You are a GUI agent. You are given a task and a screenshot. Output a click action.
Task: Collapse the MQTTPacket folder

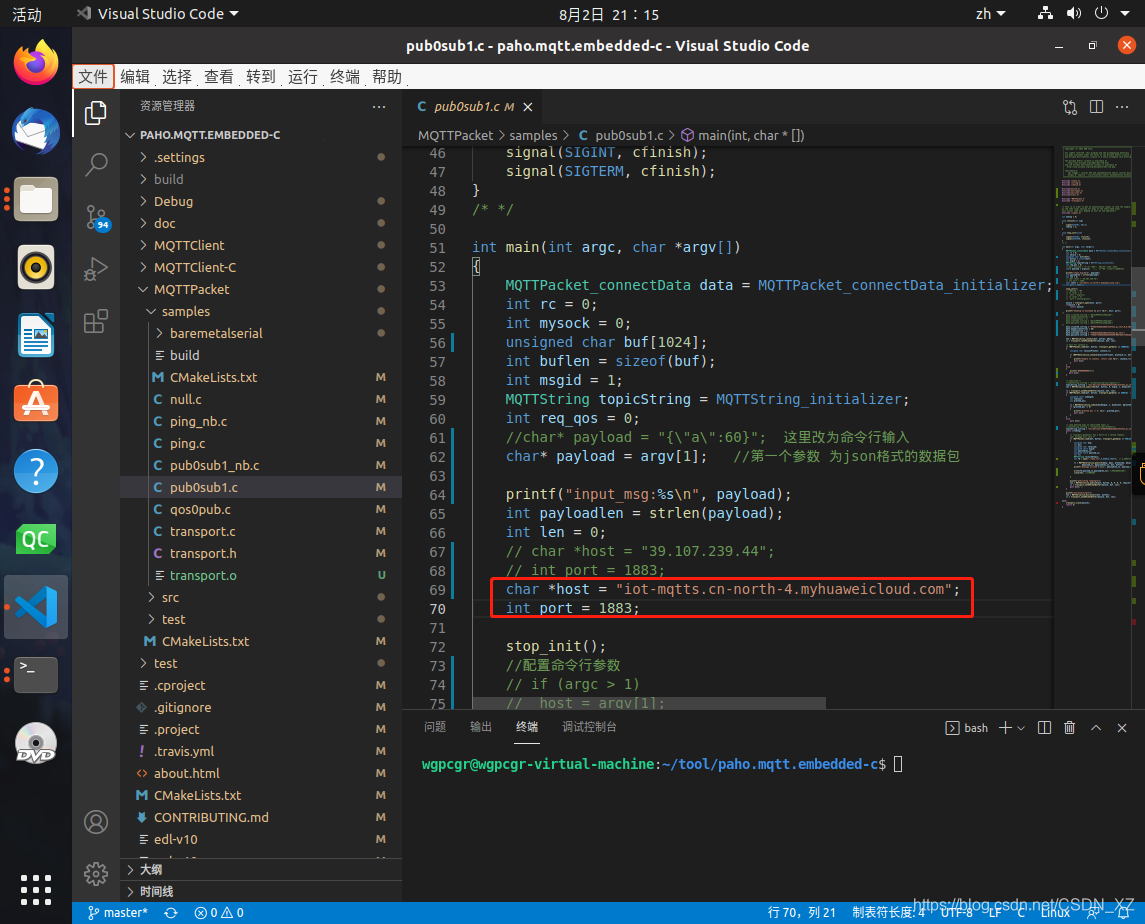click(261, 289)
